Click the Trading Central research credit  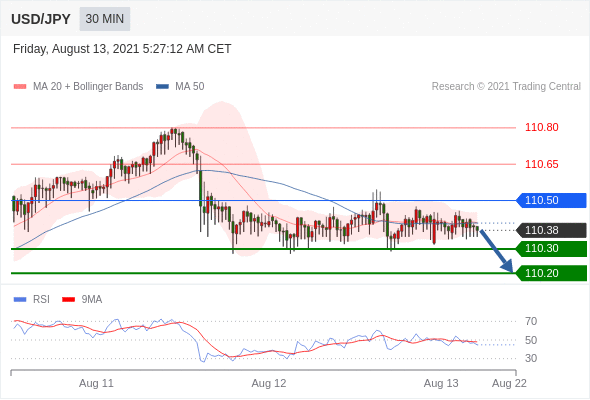point(506,87)
